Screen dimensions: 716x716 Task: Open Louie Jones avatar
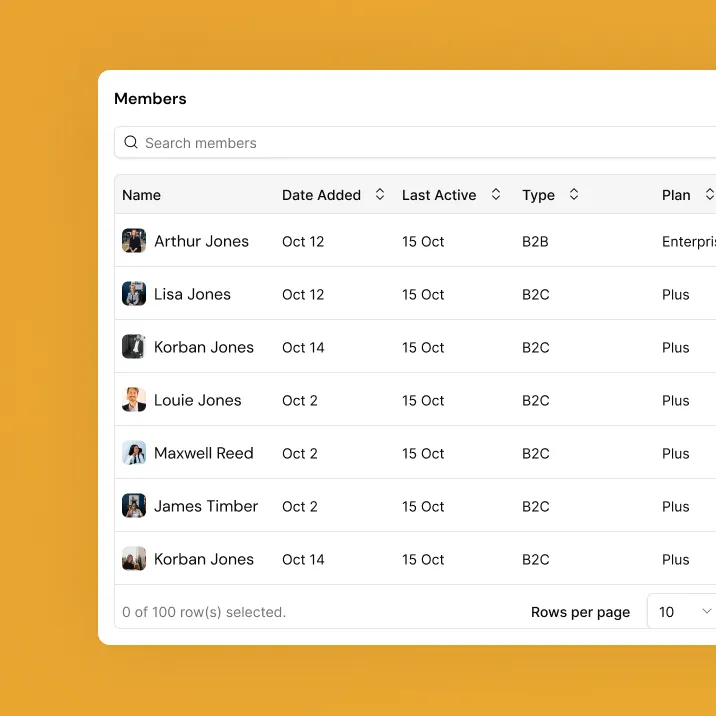134,400
